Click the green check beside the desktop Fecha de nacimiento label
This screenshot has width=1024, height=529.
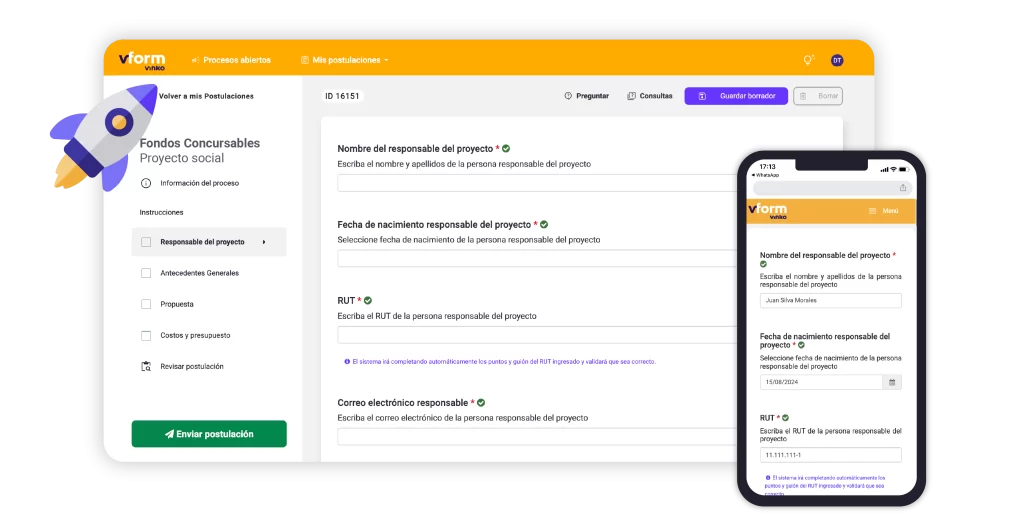[x=544, y=225]
